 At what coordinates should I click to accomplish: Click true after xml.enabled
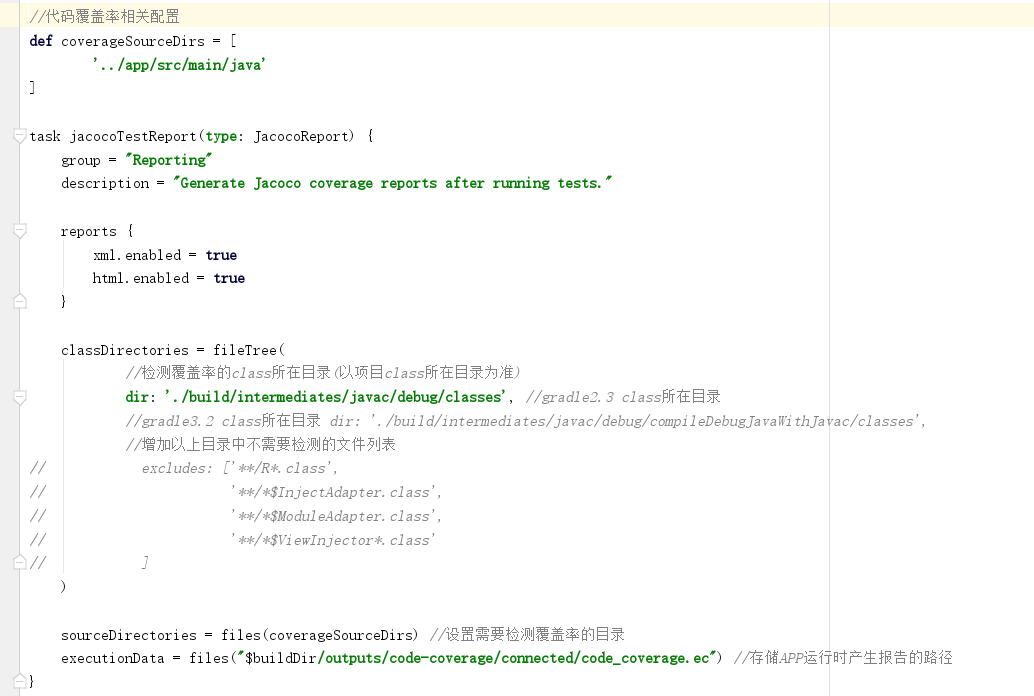point(221,255)
